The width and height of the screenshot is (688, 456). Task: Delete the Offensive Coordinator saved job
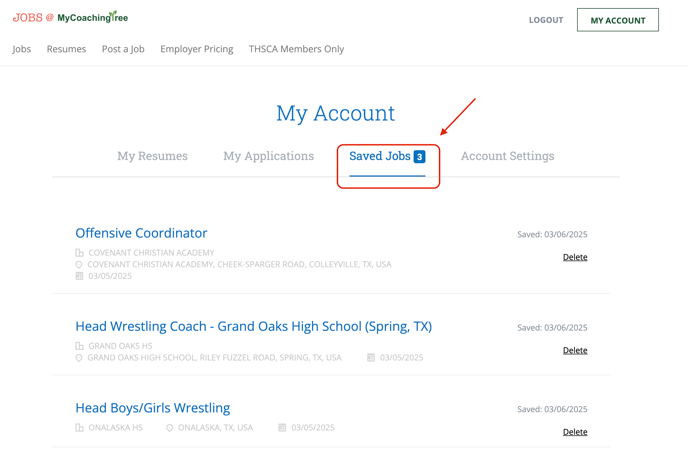(575, 257)
